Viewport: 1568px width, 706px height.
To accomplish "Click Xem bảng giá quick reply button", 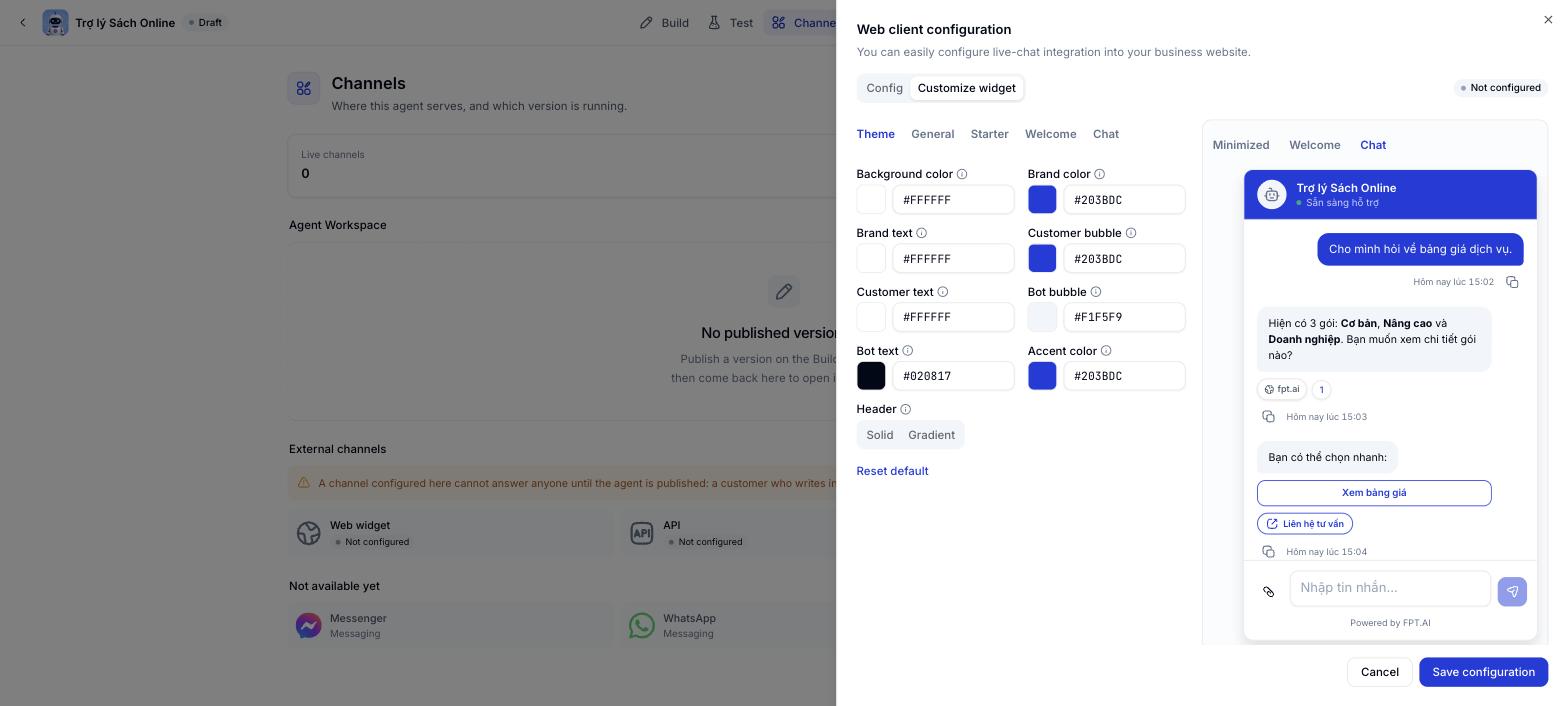I will (x=1374, y=493).
